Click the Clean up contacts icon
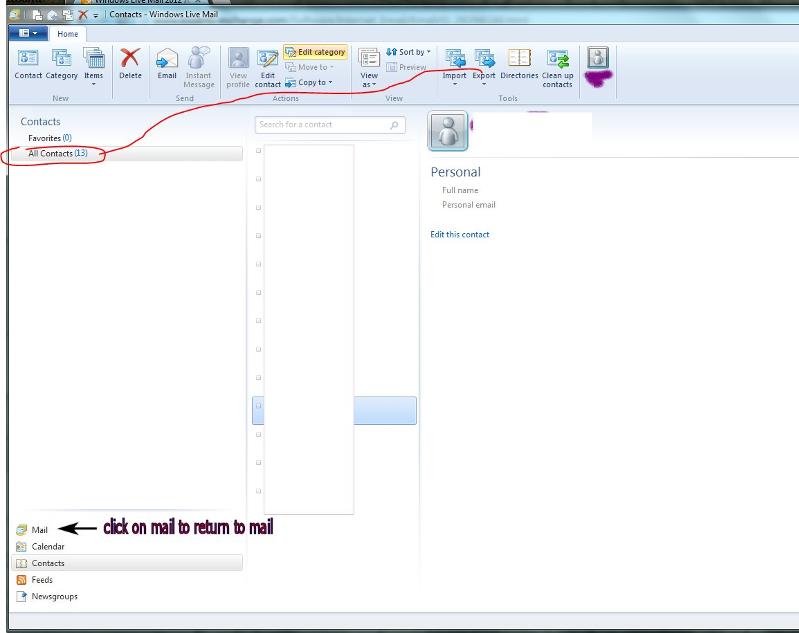This screenshot has width=799, height=633. pyautogui.click(x=557, y=68)
